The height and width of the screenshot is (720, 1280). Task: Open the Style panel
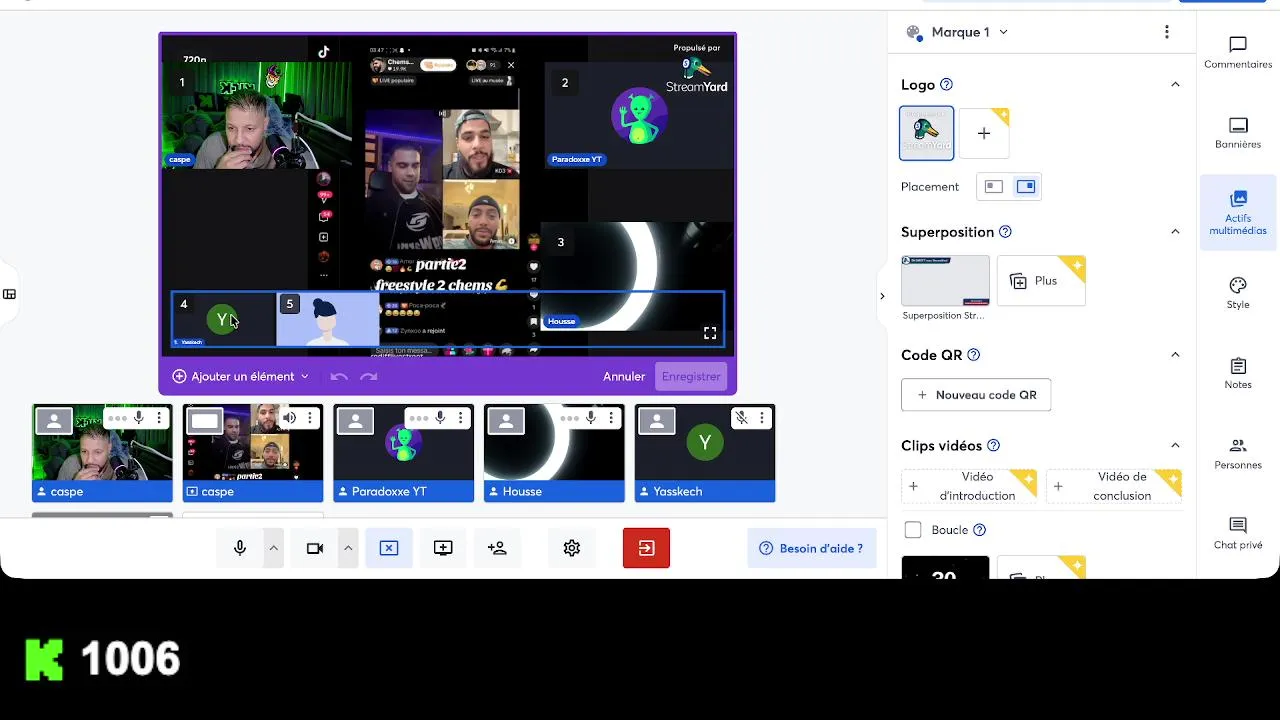[x=1238, y=293]
